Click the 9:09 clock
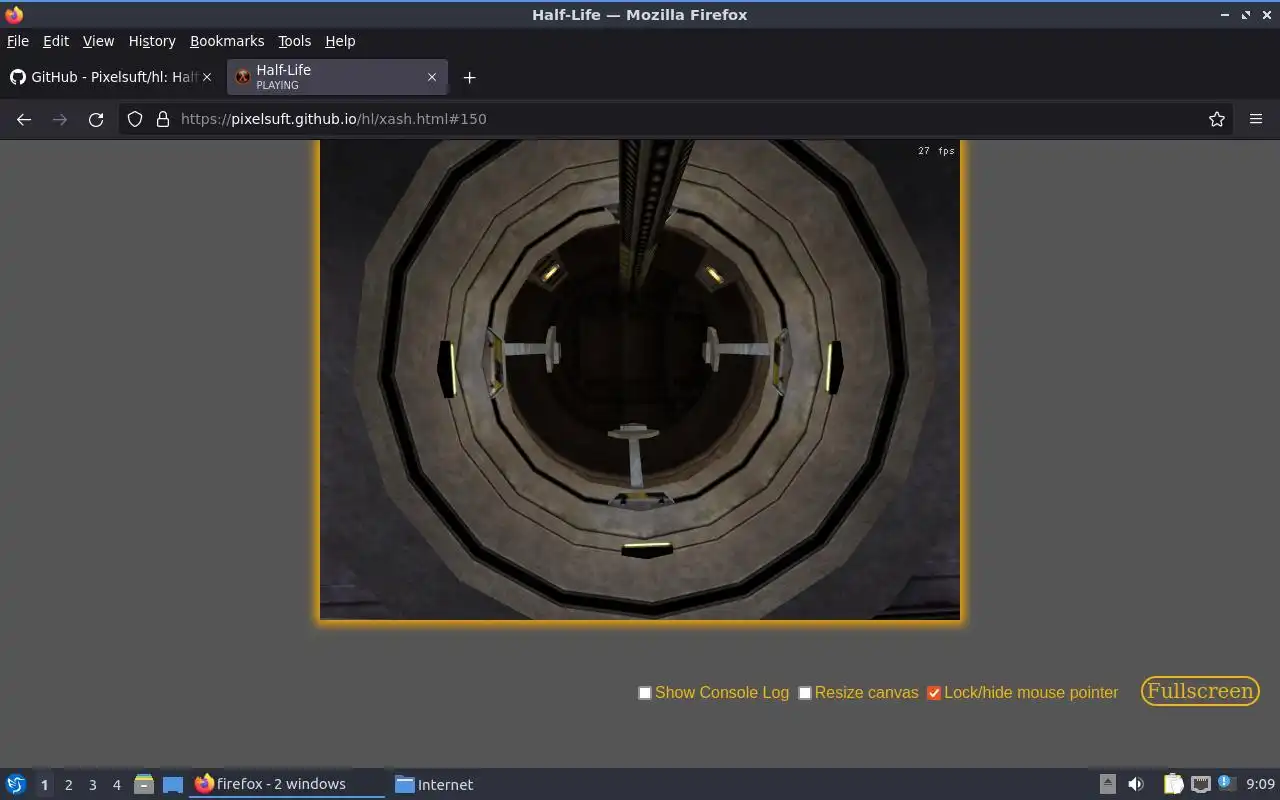The image size is (1280, 800). coord(1261,784)
